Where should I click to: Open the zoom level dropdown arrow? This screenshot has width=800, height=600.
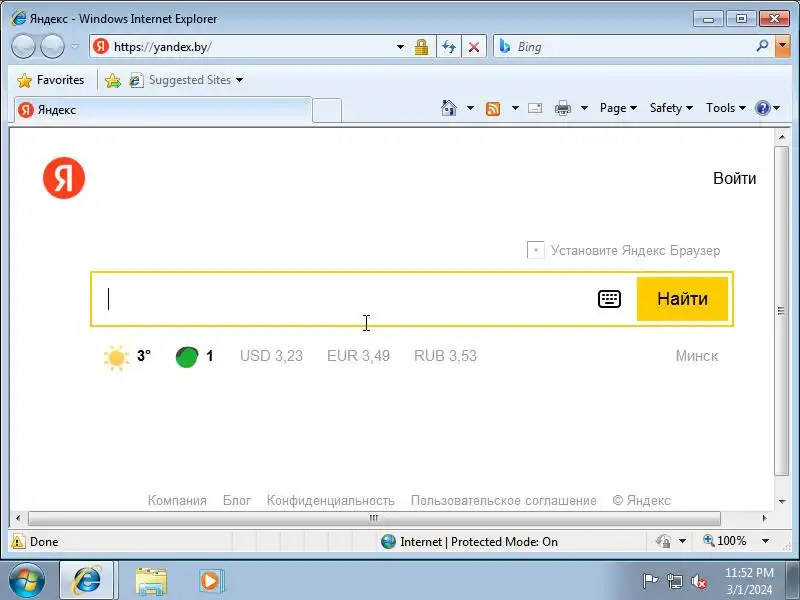tap(765, 541)
